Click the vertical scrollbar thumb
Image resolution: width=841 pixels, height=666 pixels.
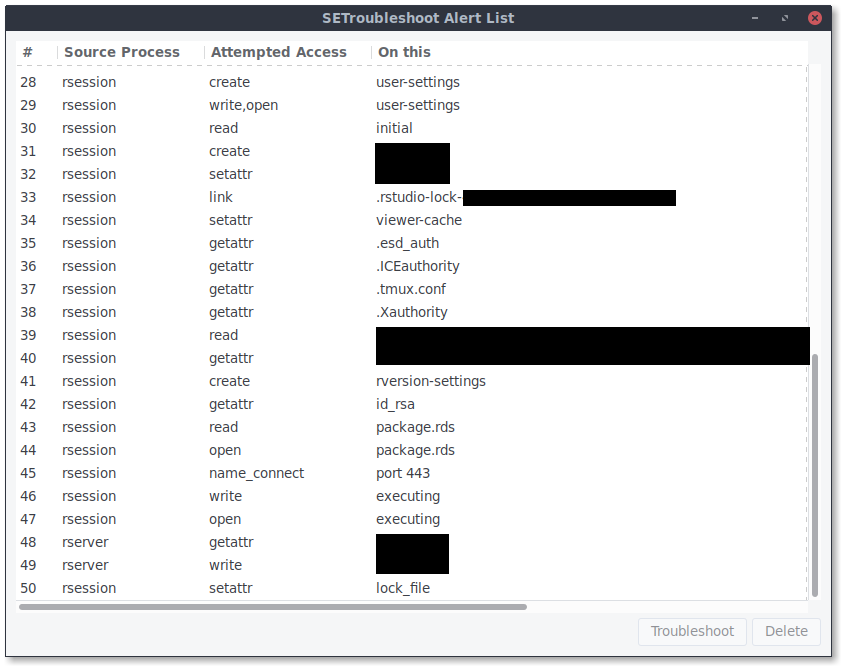pyautogui.click(x=815, y=475)
